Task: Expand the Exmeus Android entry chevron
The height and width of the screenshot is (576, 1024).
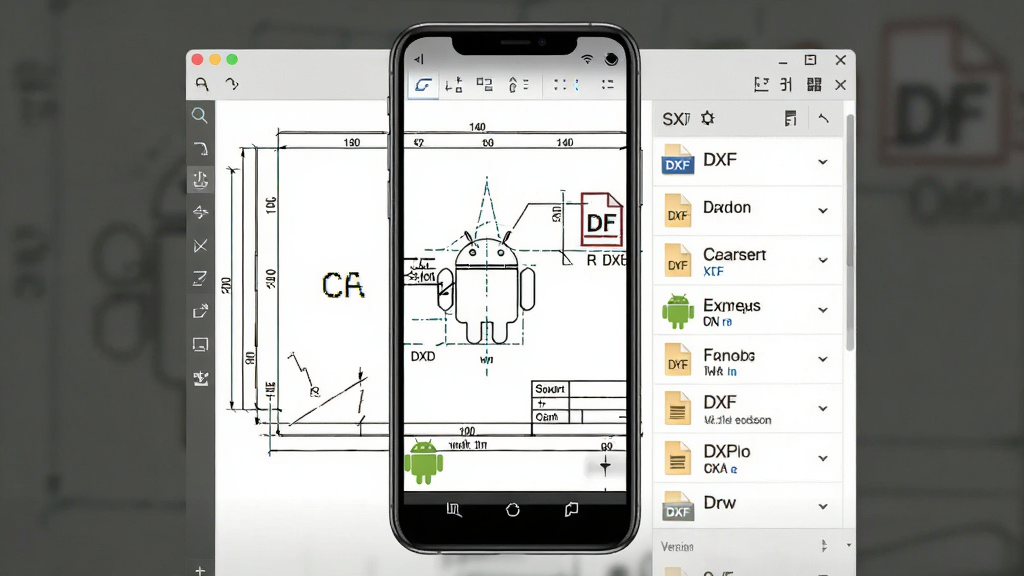Action: click(x=823, y=310)
